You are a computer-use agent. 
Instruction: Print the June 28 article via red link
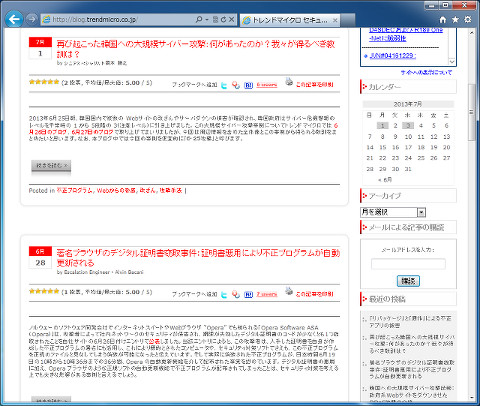[x=315, y=294]
